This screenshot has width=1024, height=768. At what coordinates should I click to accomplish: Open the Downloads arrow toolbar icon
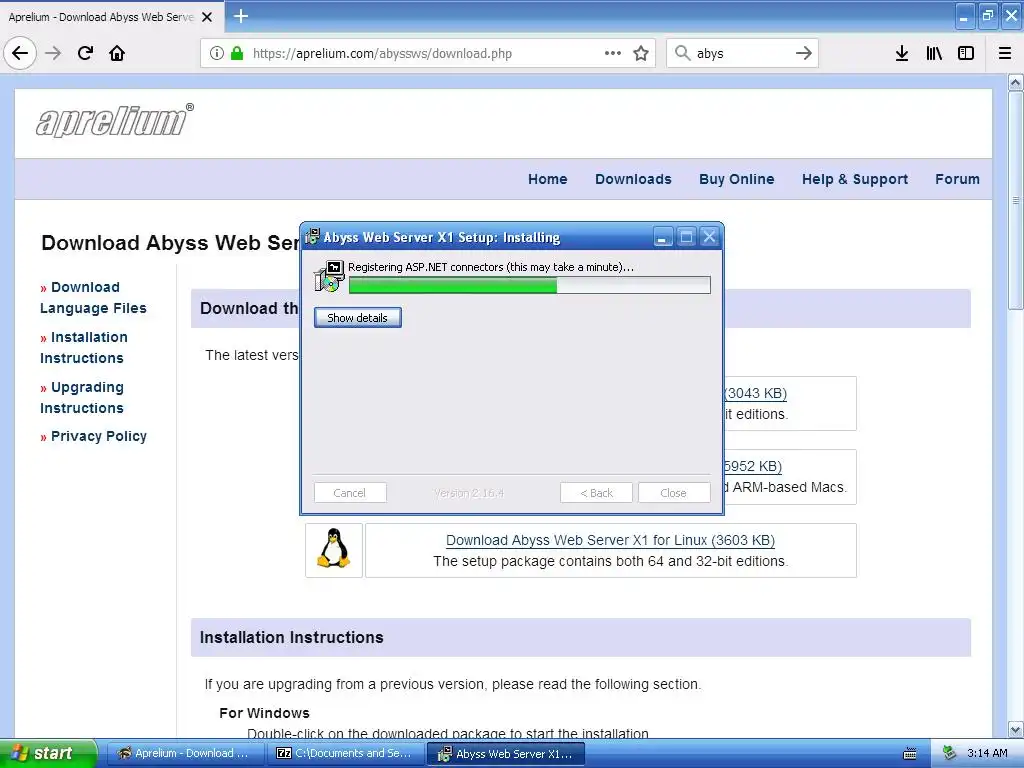click(x=902, y=53)
